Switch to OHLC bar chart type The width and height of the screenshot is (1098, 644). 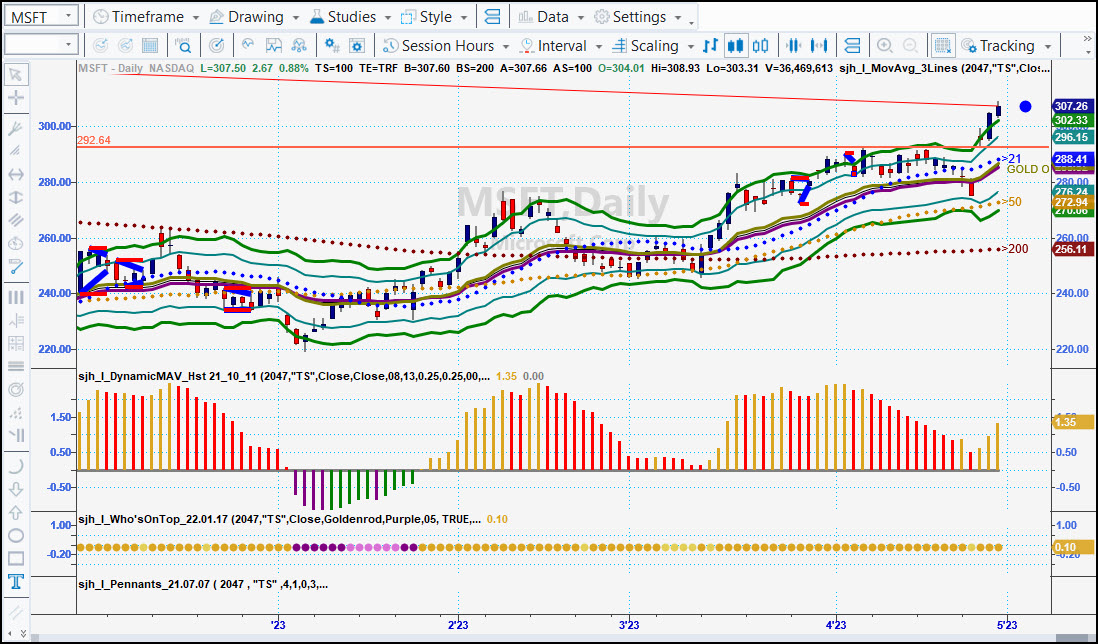[710, 46]
